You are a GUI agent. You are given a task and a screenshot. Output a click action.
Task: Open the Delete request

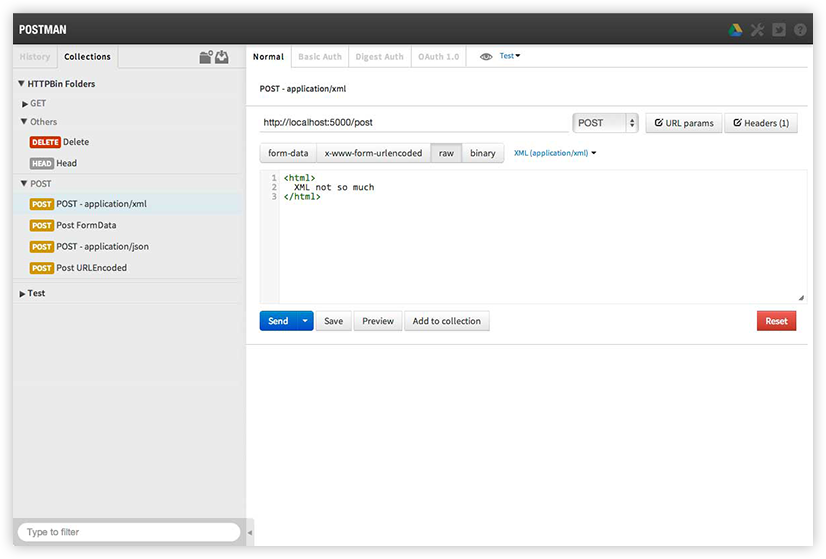76,142
